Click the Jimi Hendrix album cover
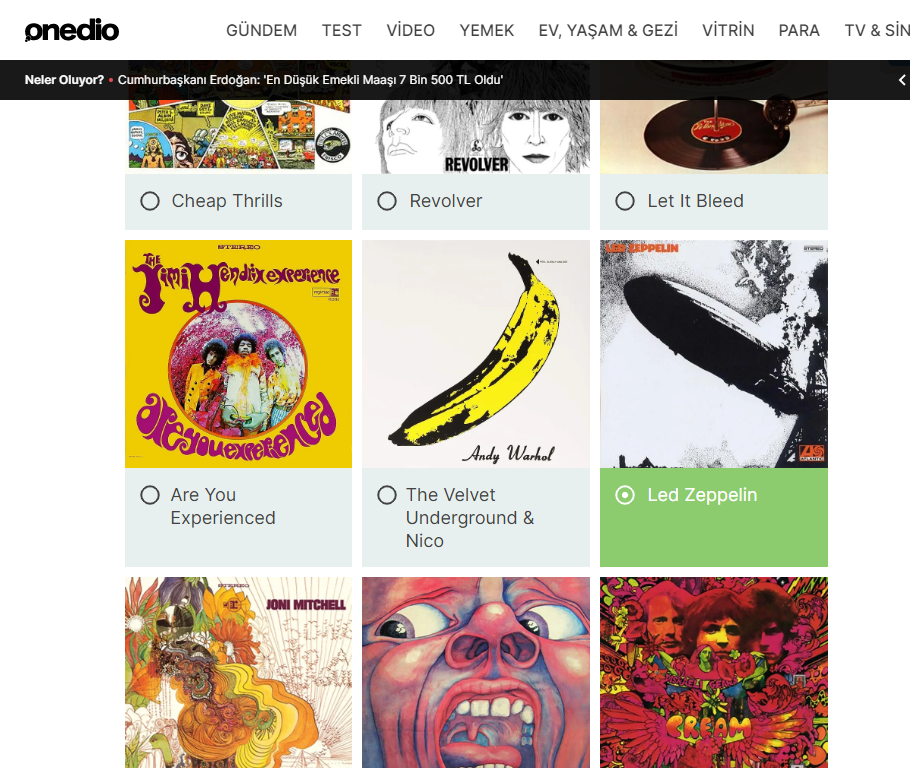Image resolution: width=910 pixels, height=768 pixels. 239,354
